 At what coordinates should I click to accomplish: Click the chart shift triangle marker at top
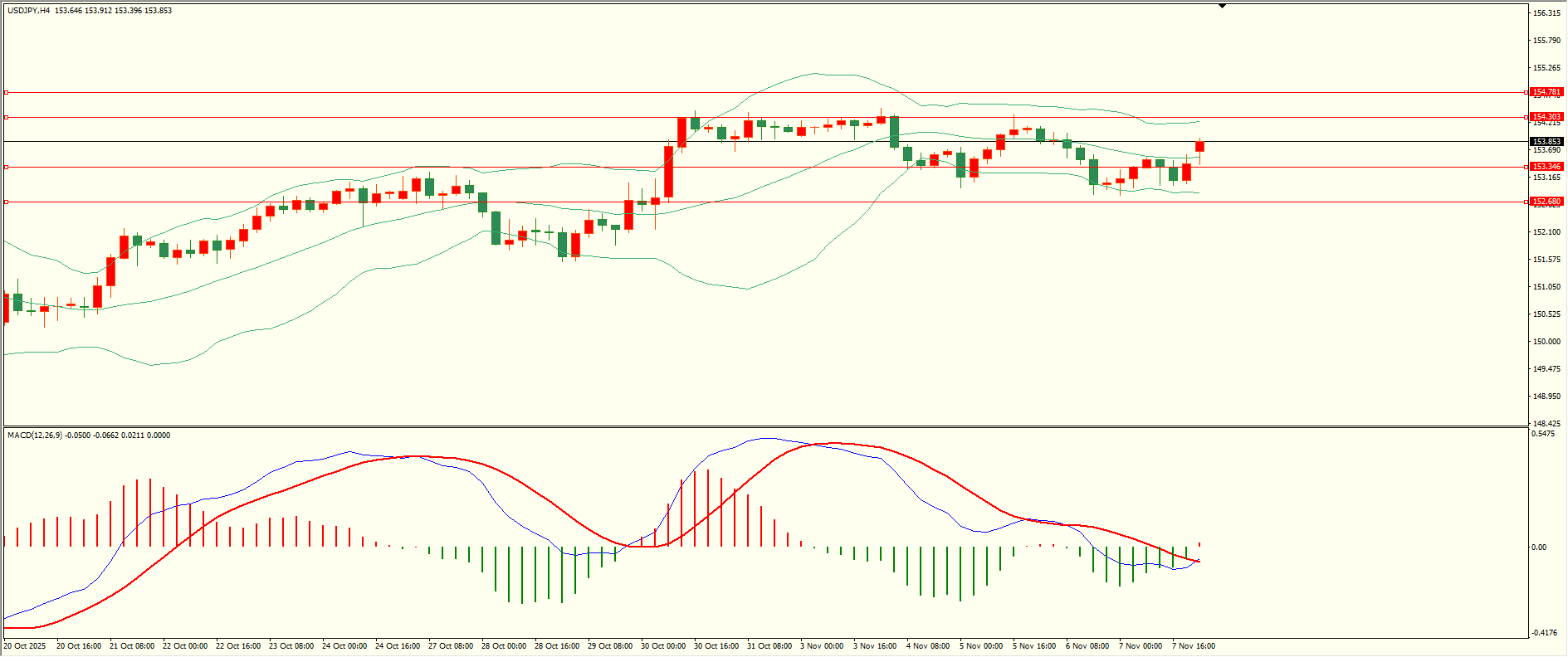[1222, 6]
